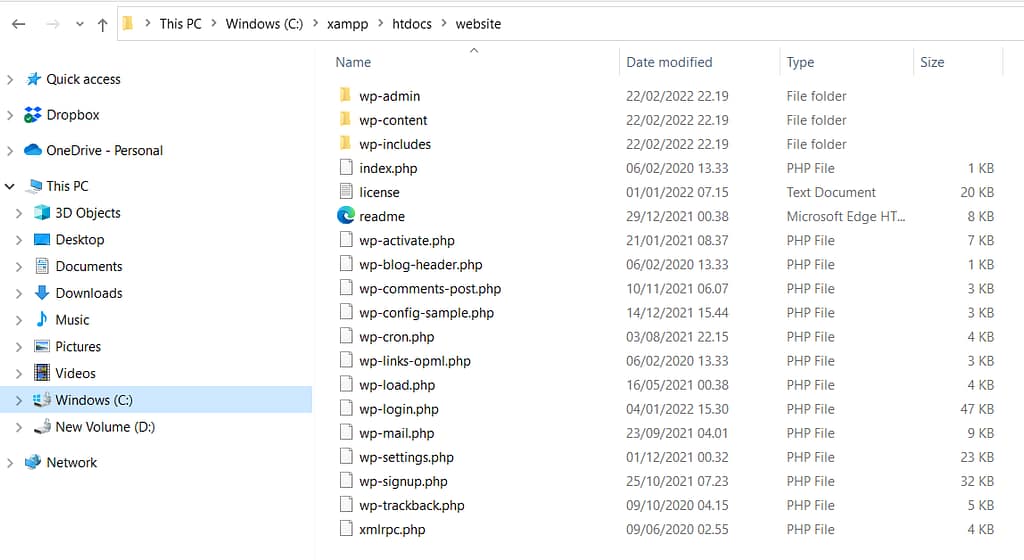The image size is (1024, 560).
Task: Select the Dropbox icon in sidebar
Action: click(33, 115)
